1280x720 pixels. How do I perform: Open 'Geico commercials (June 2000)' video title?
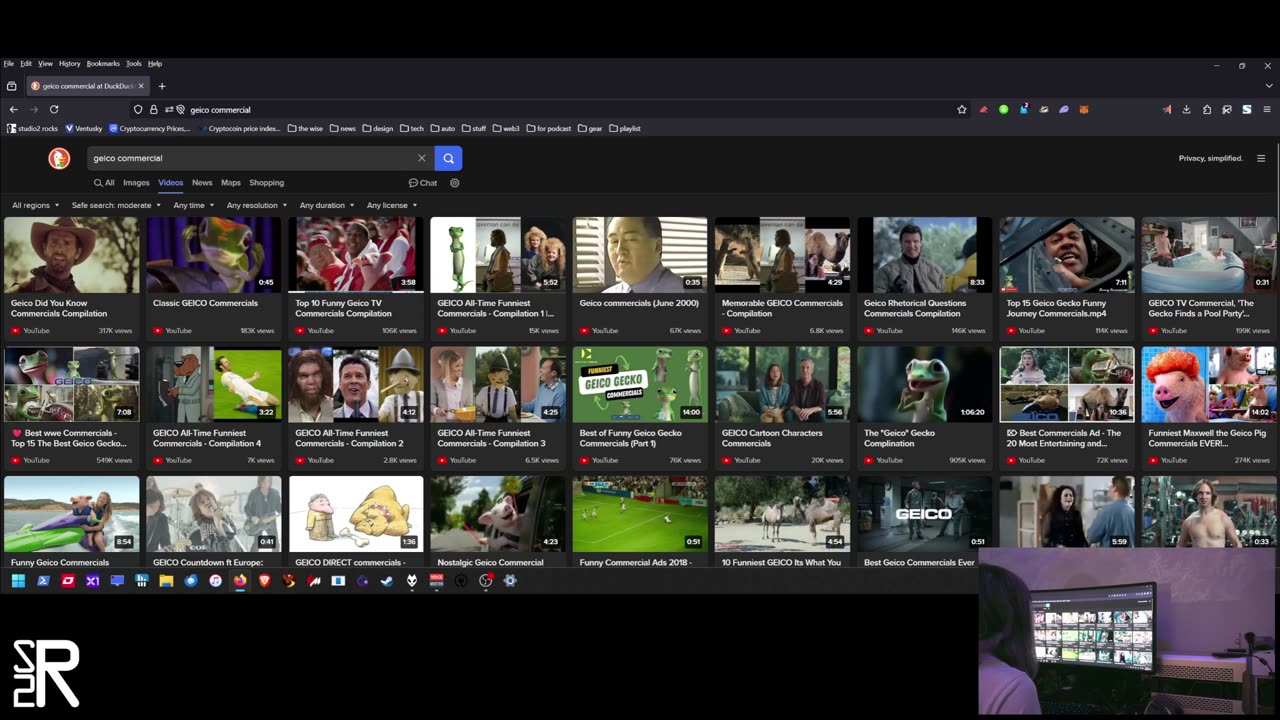[x=639, y=303]
